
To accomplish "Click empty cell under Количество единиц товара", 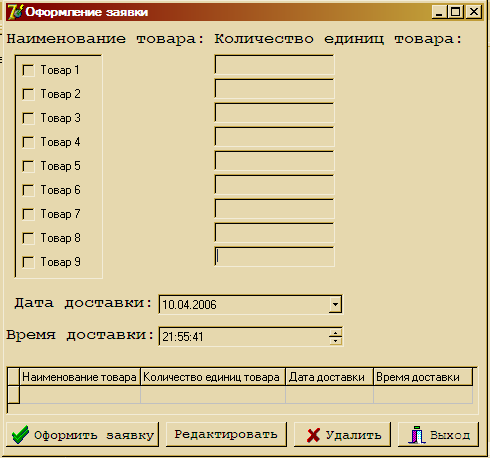I will click(213, 395).
